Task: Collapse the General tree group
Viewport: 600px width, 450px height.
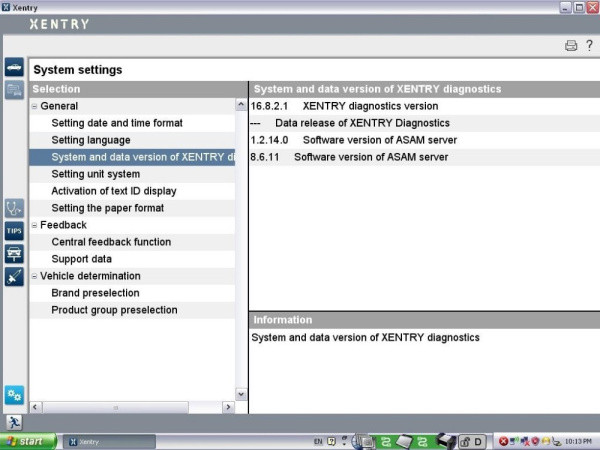Action: pos(34,106)
